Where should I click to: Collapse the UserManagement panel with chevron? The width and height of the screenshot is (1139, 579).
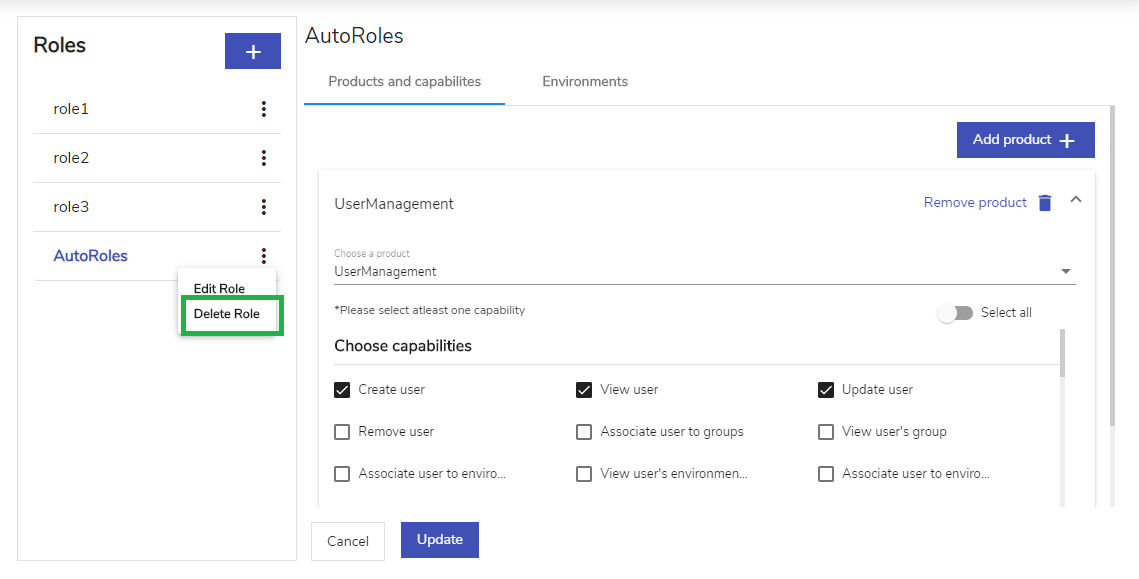tap(1076, 199)
